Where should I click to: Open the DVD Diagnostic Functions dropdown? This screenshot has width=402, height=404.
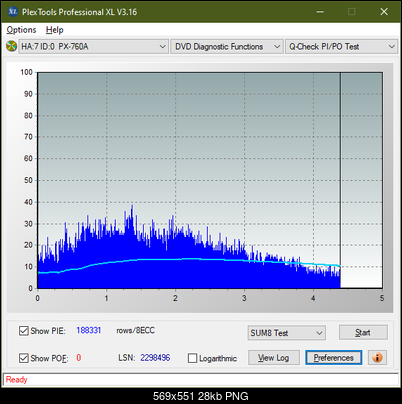click(227, 46)
